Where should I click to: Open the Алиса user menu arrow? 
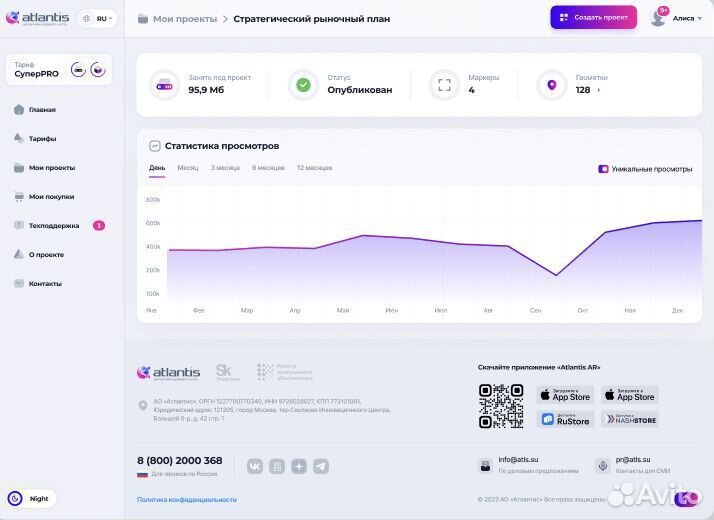(x=699, y=19)
